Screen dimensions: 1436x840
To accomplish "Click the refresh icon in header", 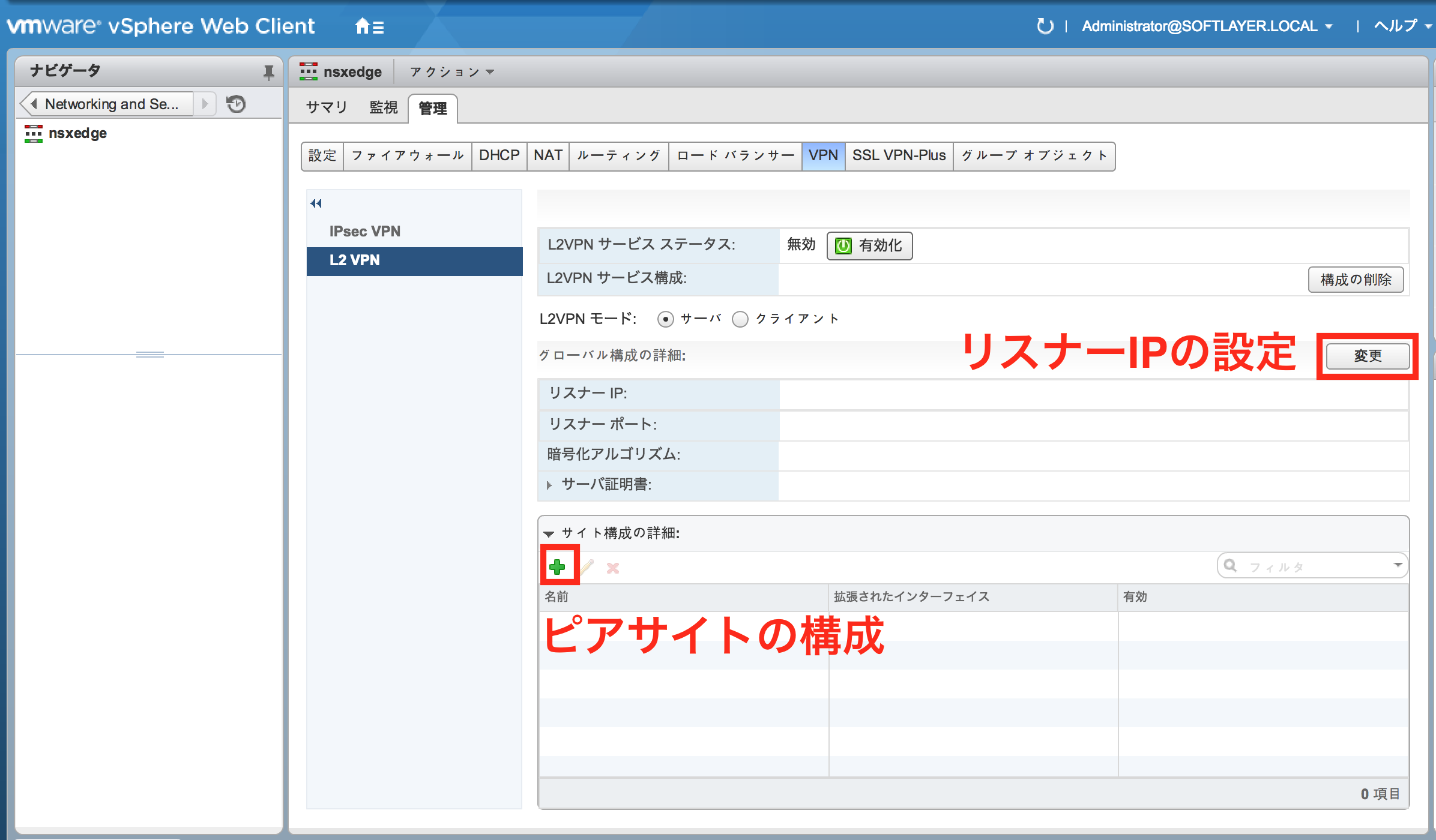I will click(x=1045, y=26).
